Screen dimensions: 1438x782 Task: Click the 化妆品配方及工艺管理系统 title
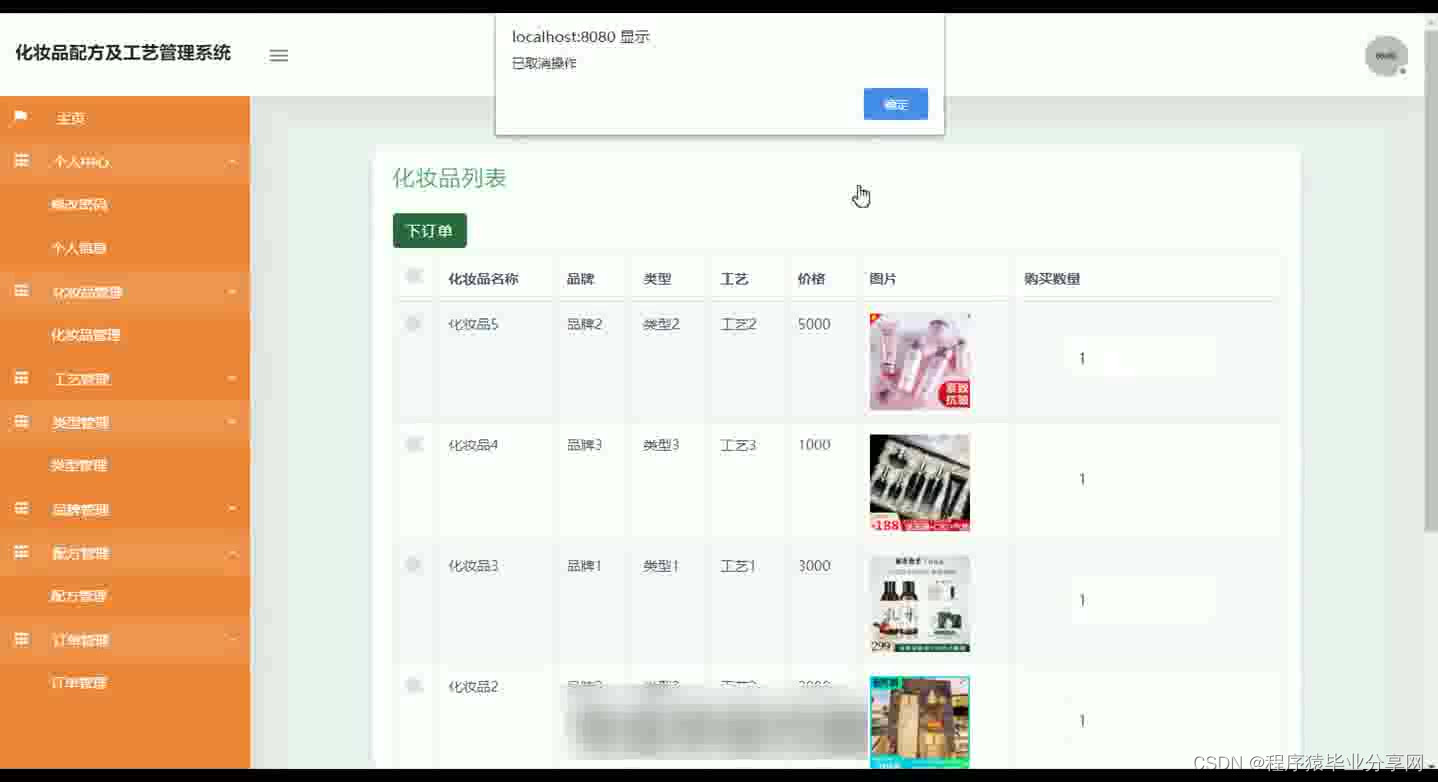click(123, 53)
